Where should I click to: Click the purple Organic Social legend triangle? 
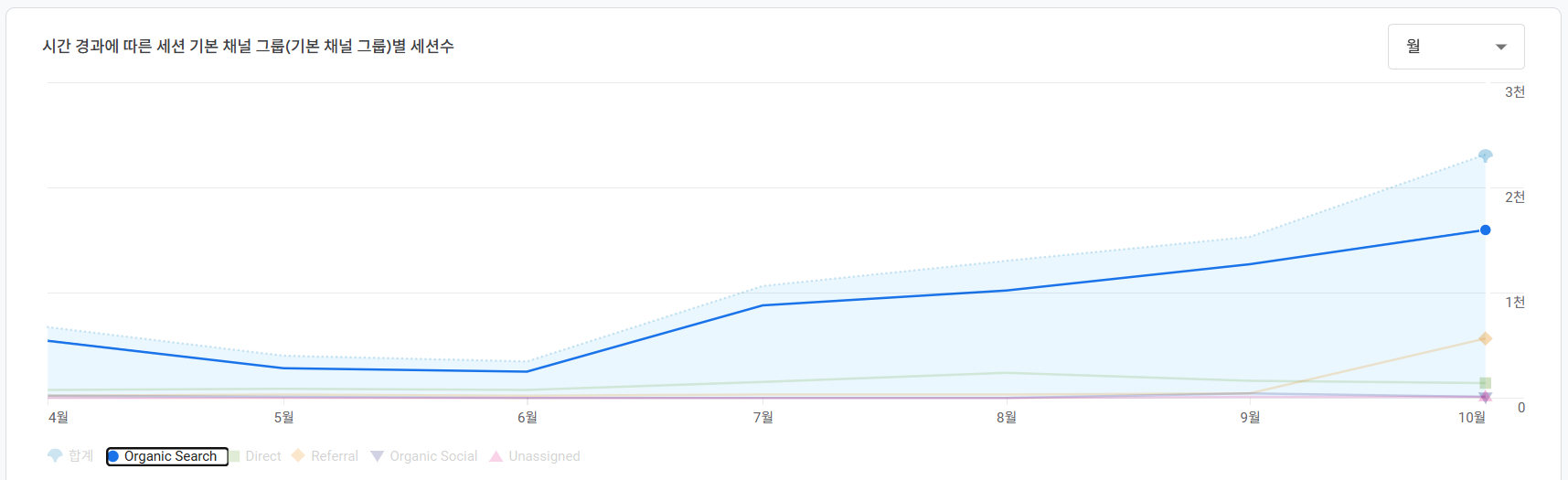(x=377, y=456)
